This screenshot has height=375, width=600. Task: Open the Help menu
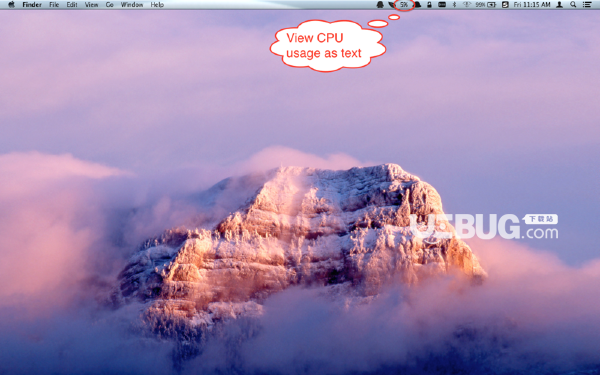coord(157,5)
